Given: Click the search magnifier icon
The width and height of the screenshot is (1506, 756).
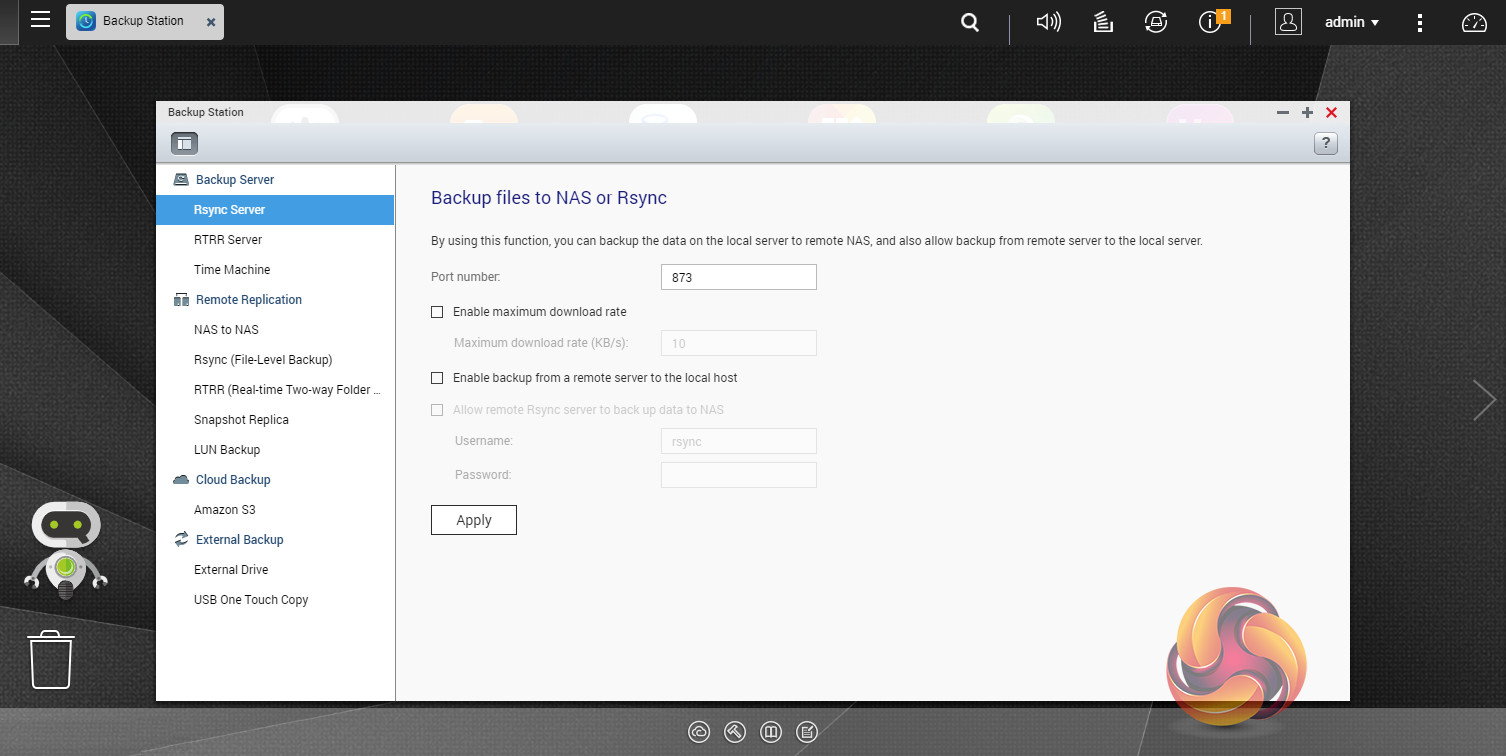Looking at the screenshot, I should point(969,22).
